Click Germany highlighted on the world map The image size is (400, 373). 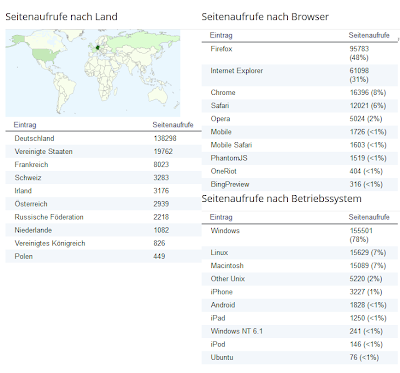pos(97,48)
